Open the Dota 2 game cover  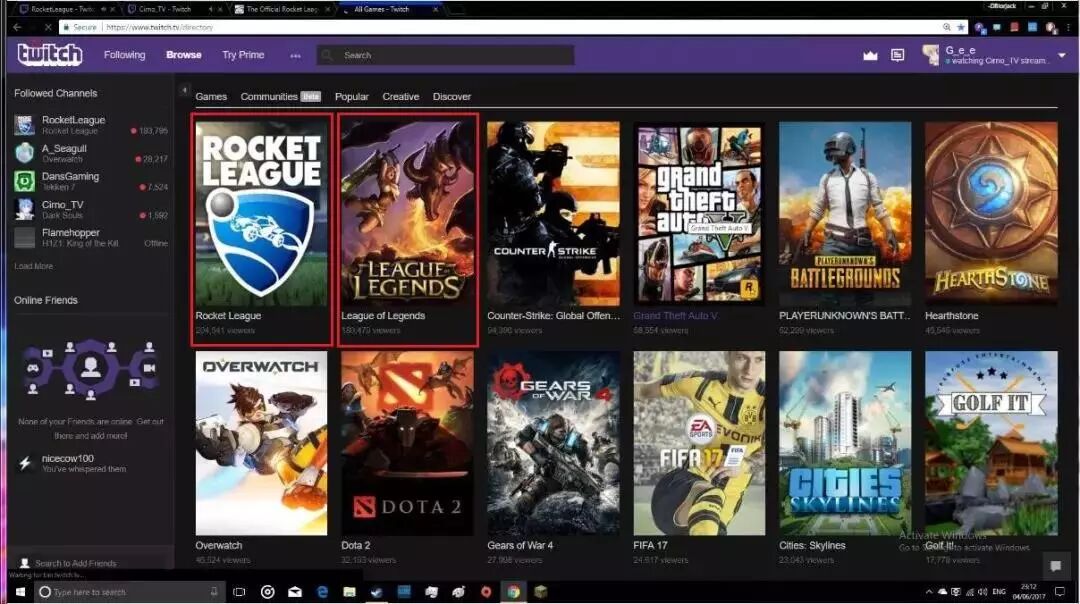[408, 443]
